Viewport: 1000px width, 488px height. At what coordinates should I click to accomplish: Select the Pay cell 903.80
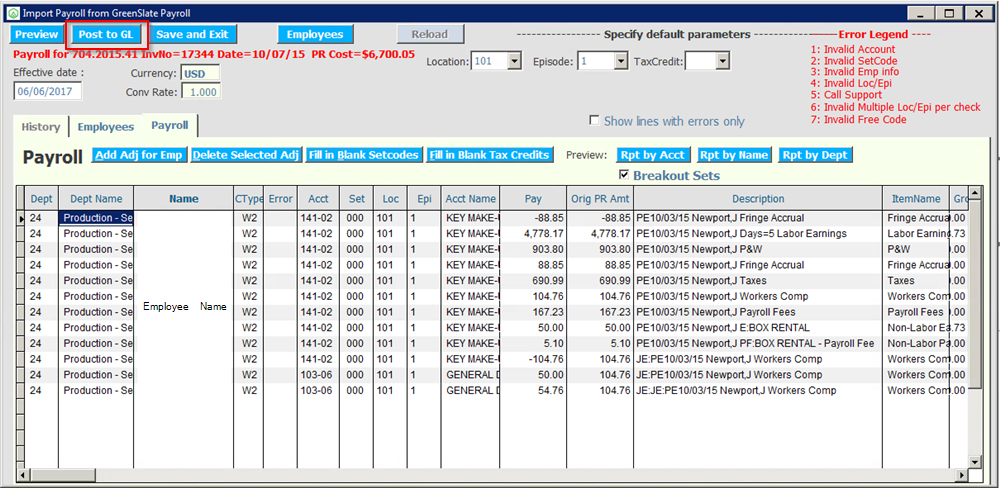[533, 249]
